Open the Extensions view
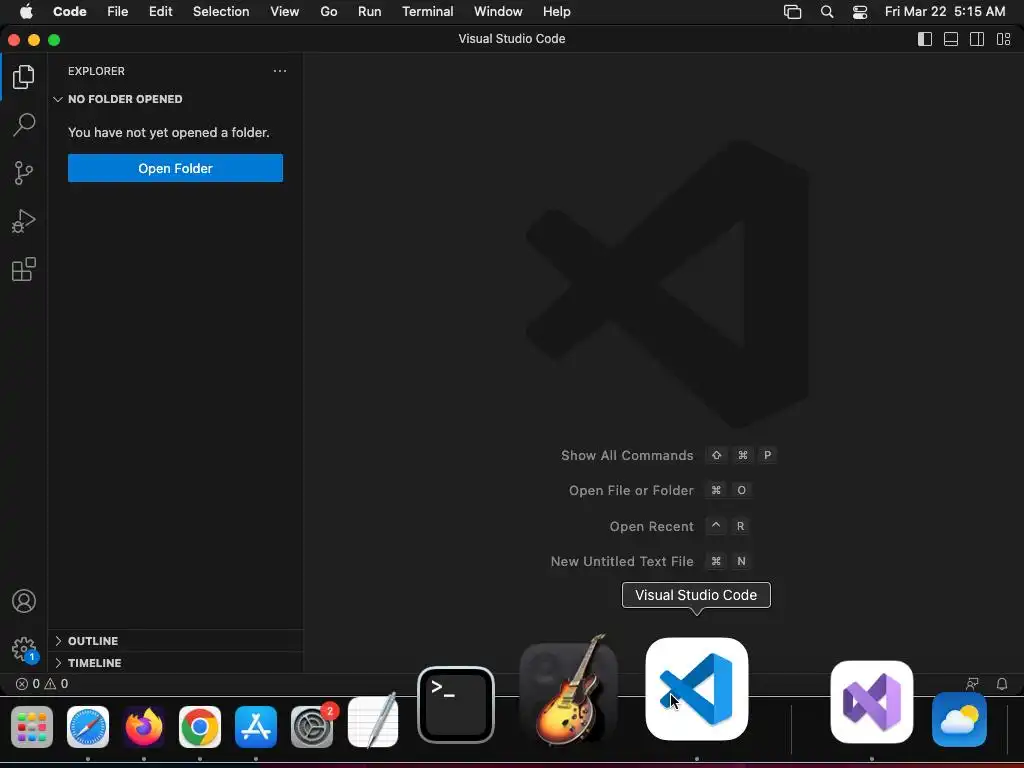Image resolution: width=1024 pixels, height=768 pixels. pyautogui.click(x=24, y=269)
